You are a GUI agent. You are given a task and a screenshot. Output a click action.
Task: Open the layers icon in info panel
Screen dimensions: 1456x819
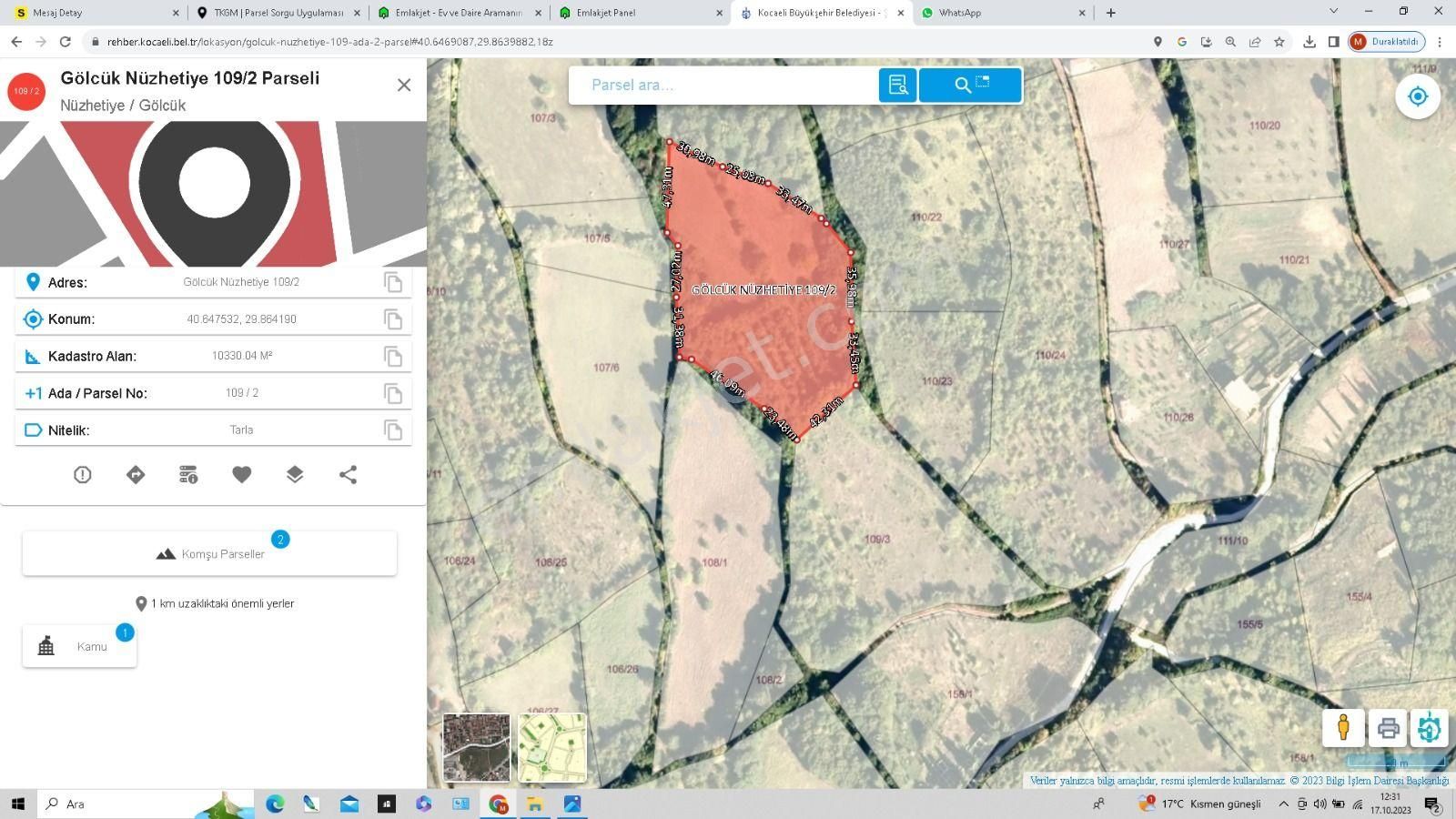point(295,474)
